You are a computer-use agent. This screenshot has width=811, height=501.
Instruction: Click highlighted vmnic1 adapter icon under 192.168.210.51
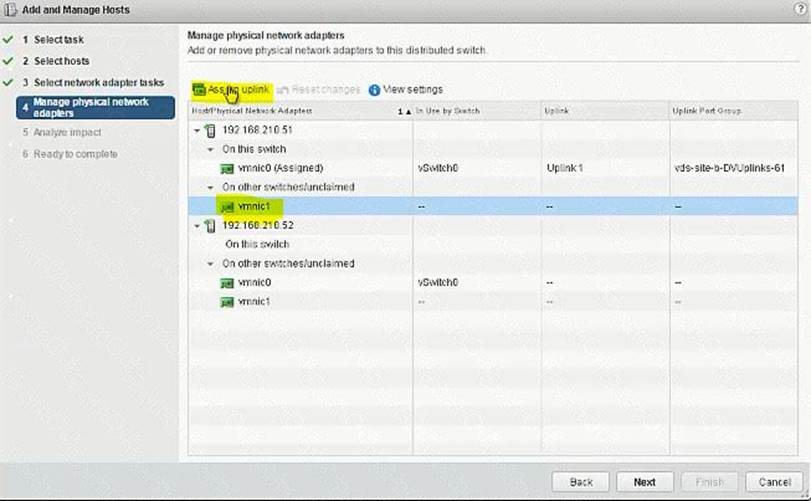coord(227,205)
